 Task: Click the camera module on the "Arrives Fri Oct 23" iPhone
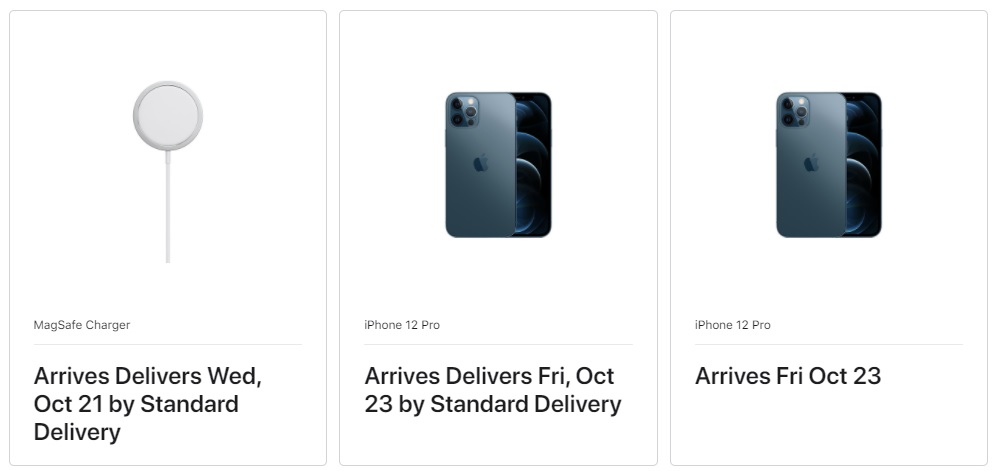(794, 111)
